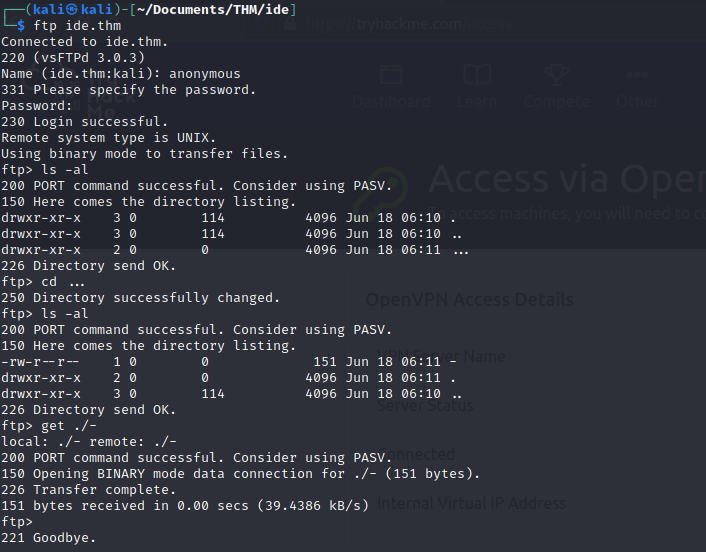Click the faint Dashboard window icon
The height and width of the screenshot is (552, 706).
click(391, 75)
